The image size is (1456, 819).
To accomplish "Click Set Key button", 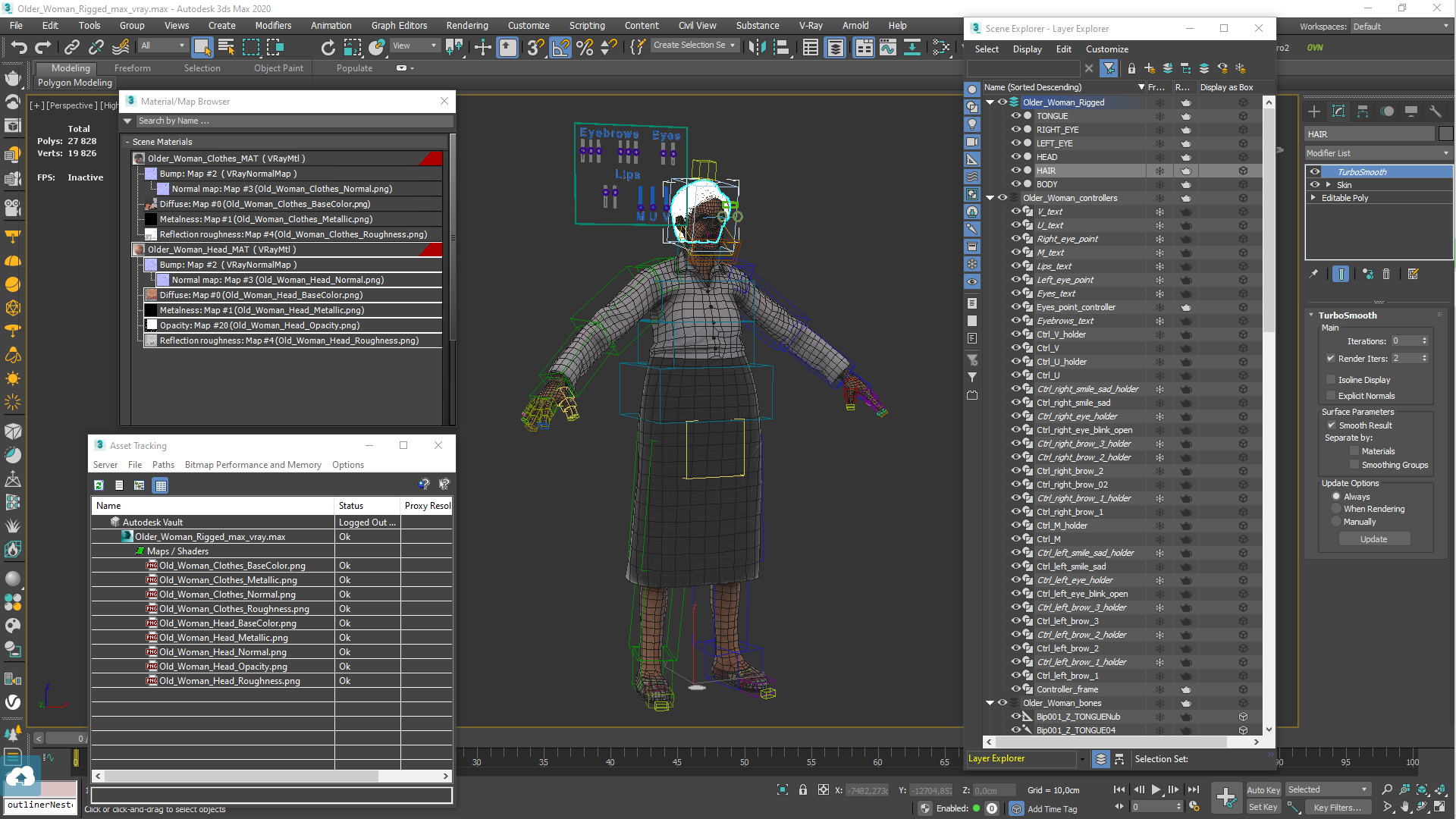I will (1263, 807).
